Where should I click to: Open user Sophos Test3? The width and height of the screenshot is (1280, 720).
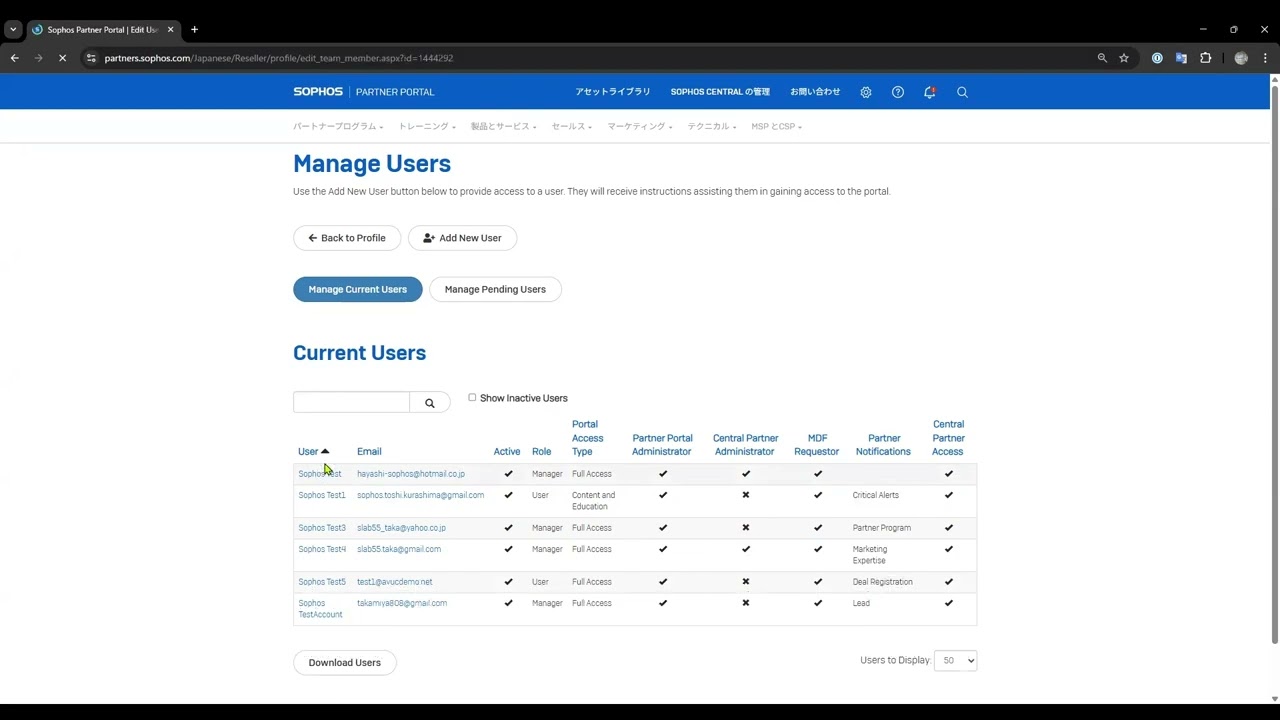pyautogui.click(x=322, y=528)
